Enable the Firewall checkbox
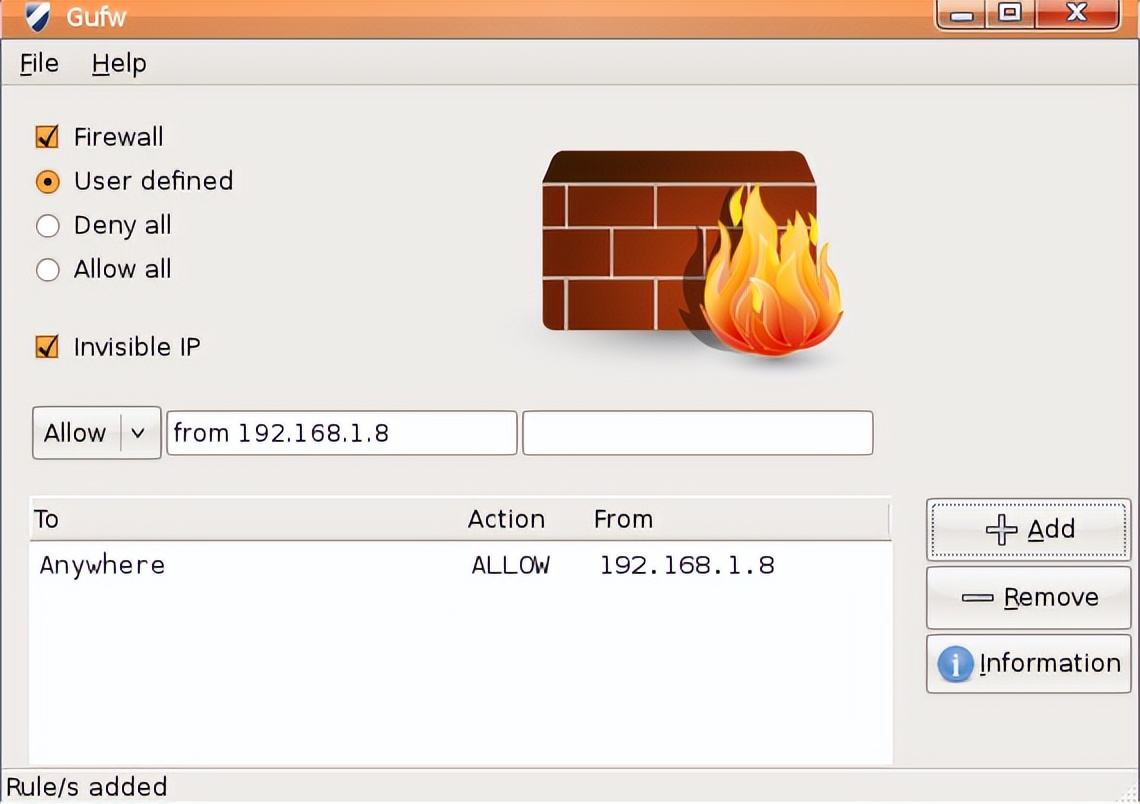Viewport: 1140px width, 804px height. (x=46, y=136)
